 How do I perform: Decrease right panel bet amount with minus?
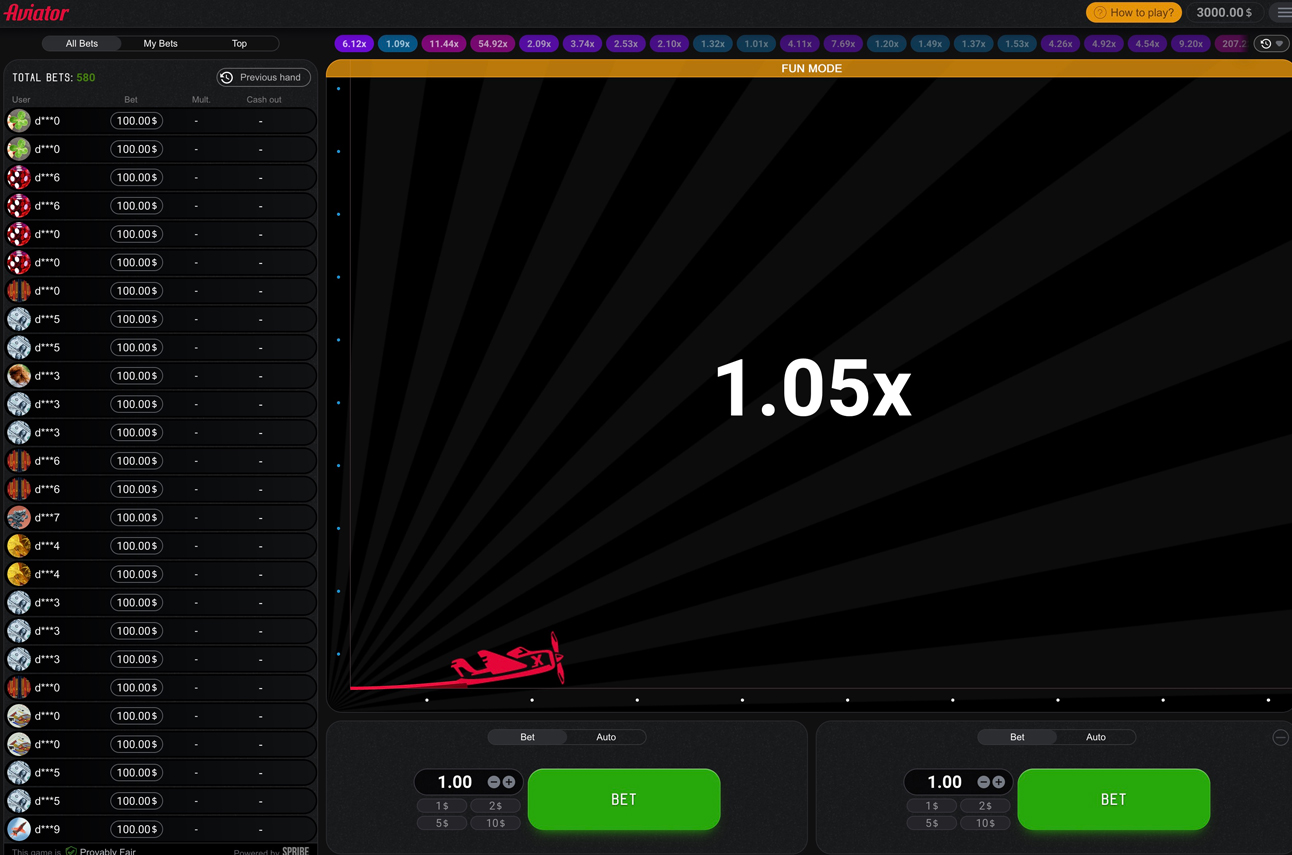coord(984,782)
